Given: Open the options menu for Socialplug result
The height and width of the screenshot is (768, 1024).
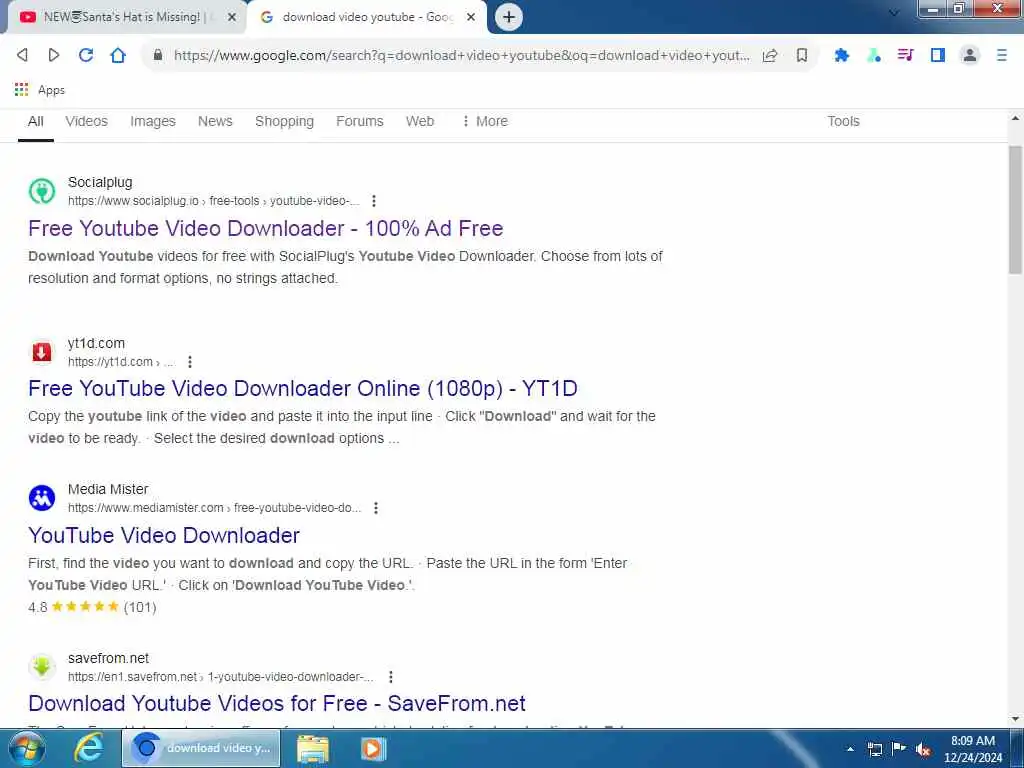Looking at the screenshot, I should (374, 201).
